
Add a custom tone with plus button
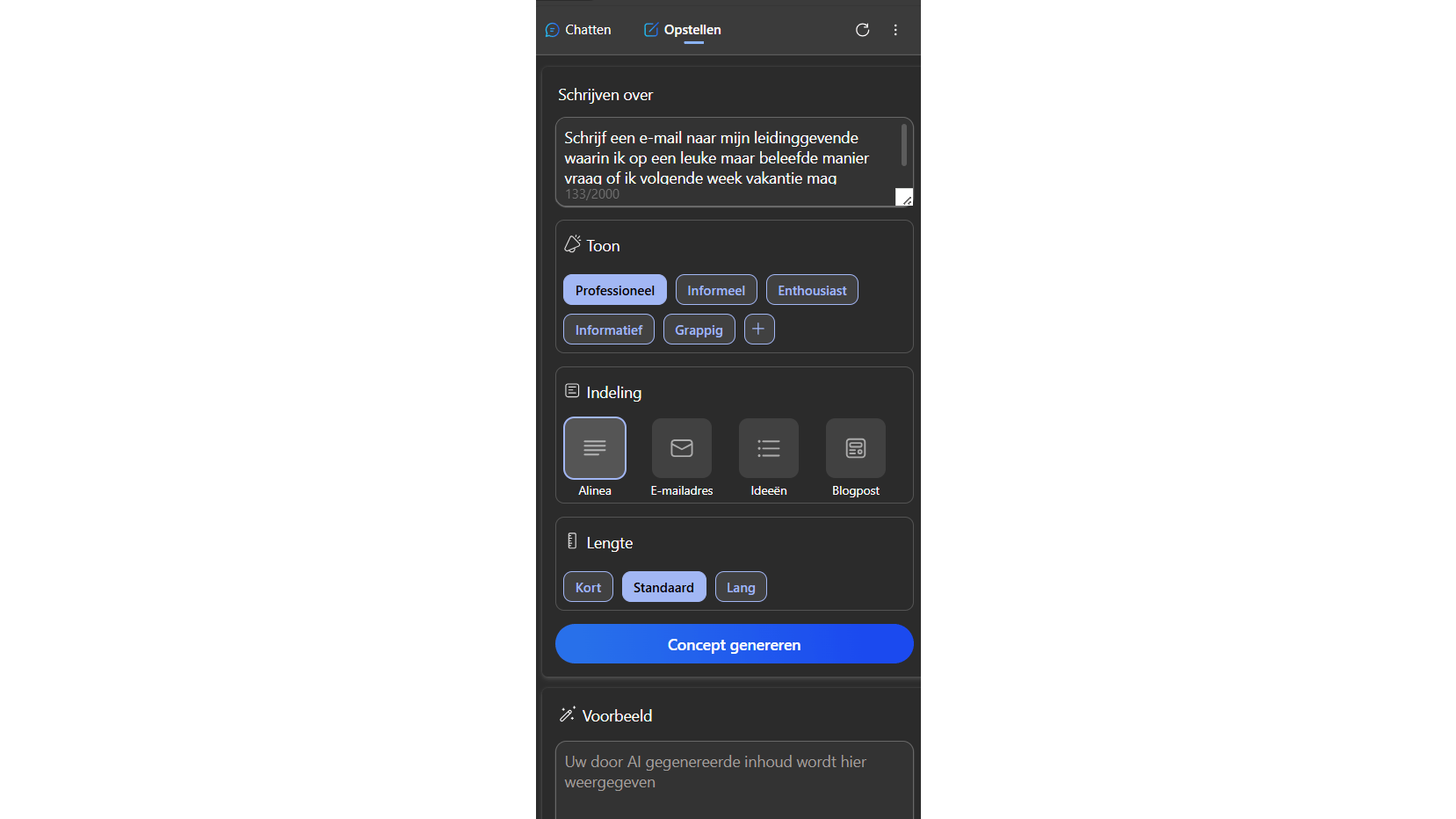(x=759, y=330)
